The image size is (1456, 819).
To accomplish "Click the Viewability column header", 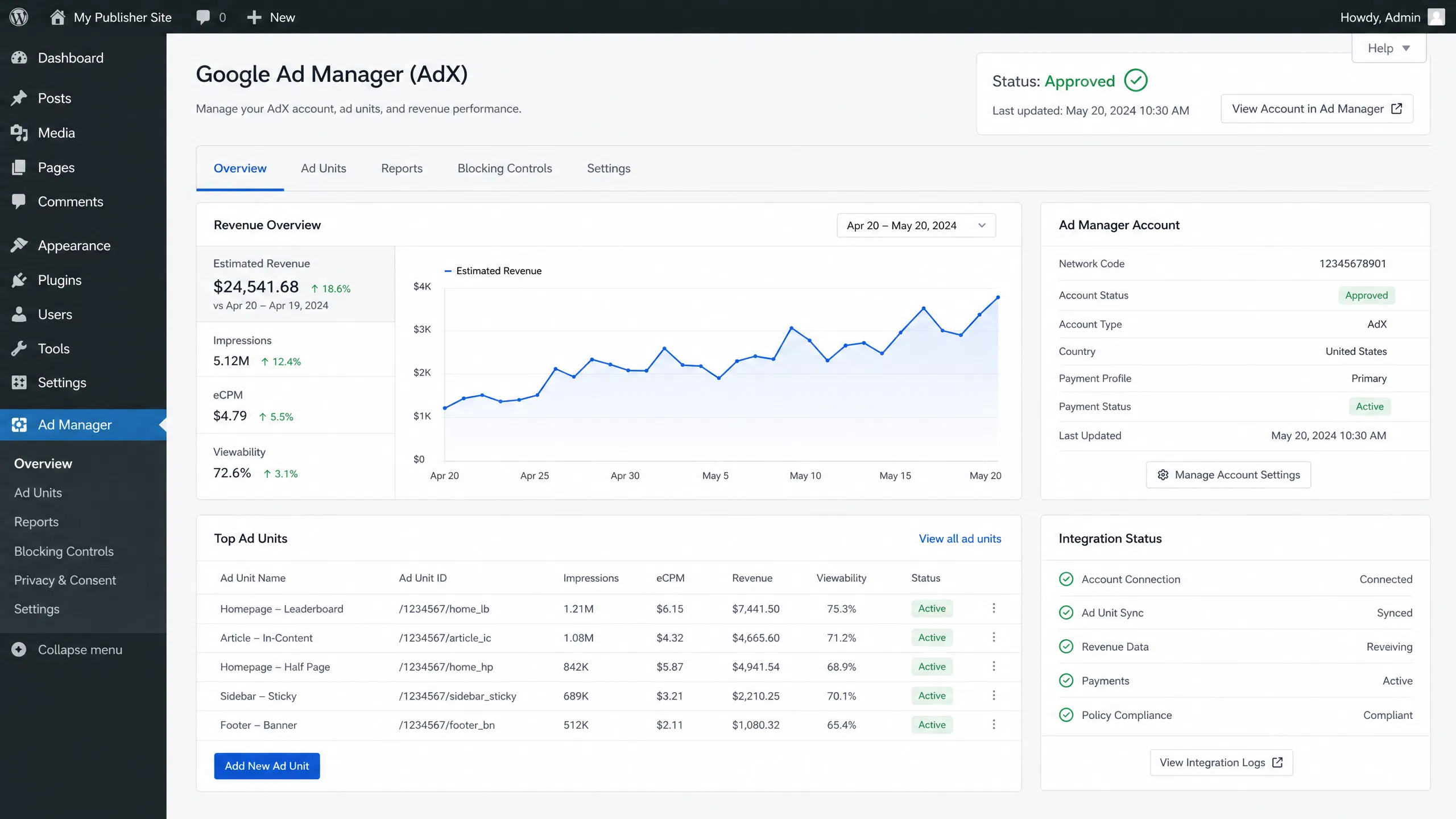I will click(x=841, y=578).
